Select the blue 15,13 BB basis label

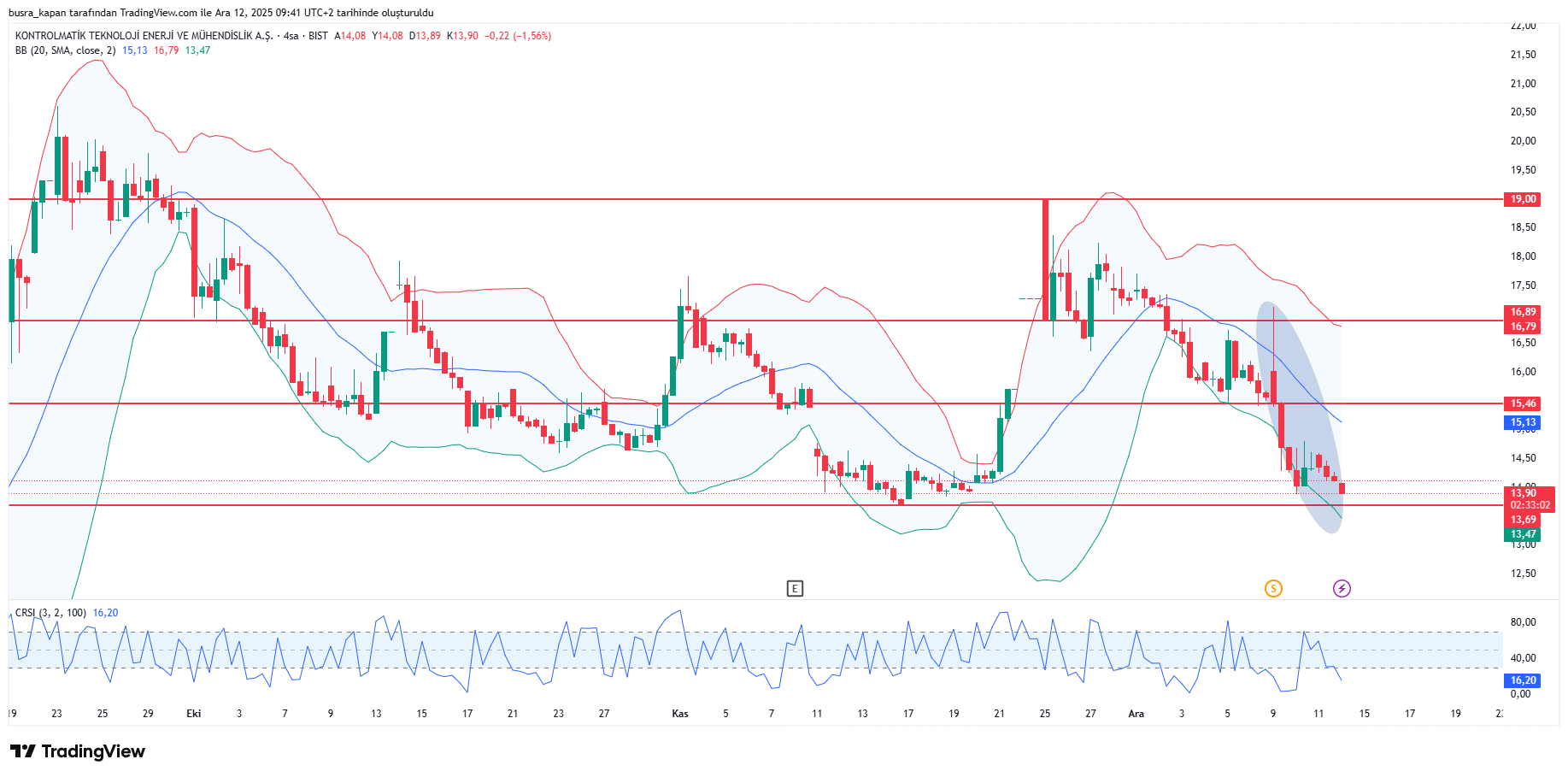(1523, 422)
